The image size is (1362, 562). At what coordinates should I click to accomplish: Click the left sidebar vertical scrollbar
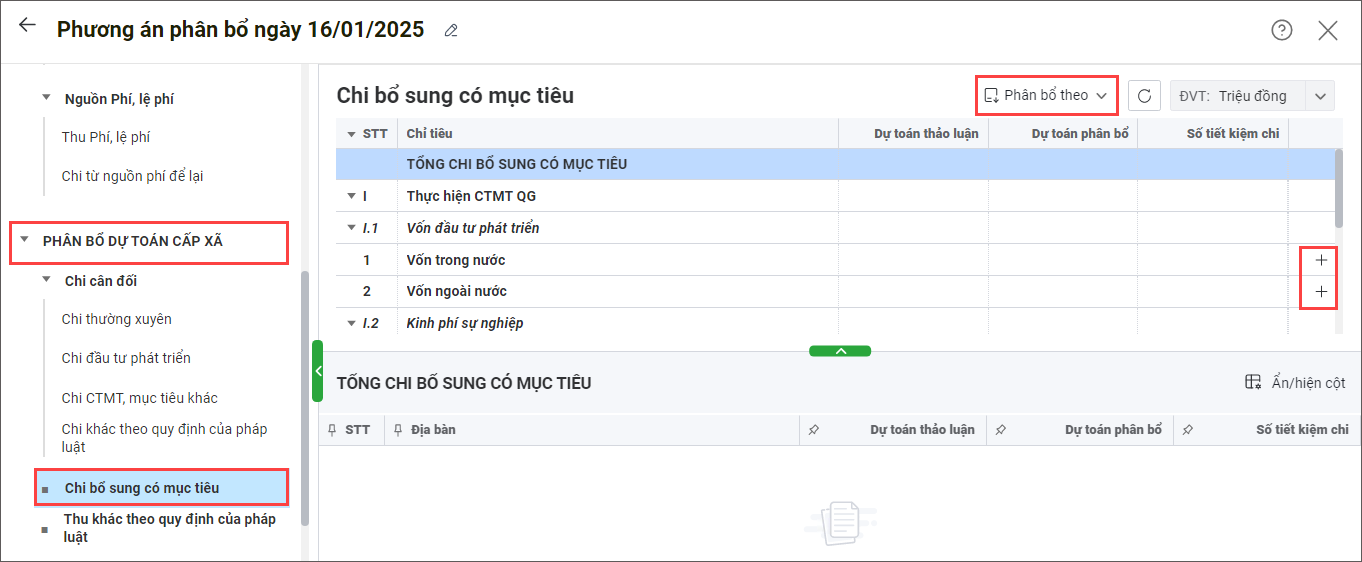[x=305, y=400]
